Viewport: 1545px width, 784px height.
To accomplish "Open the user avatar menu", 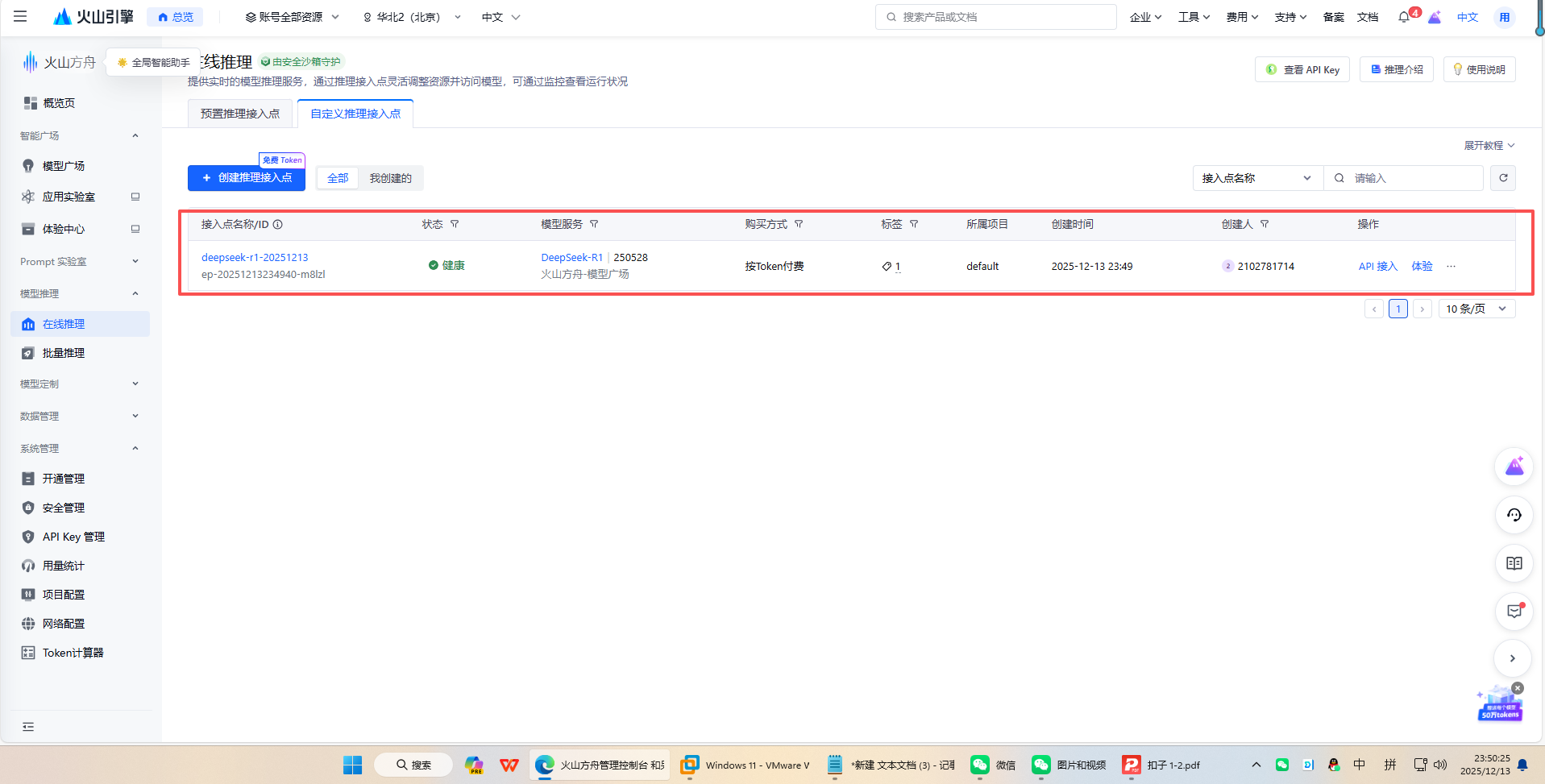I will click(1505, 17).
